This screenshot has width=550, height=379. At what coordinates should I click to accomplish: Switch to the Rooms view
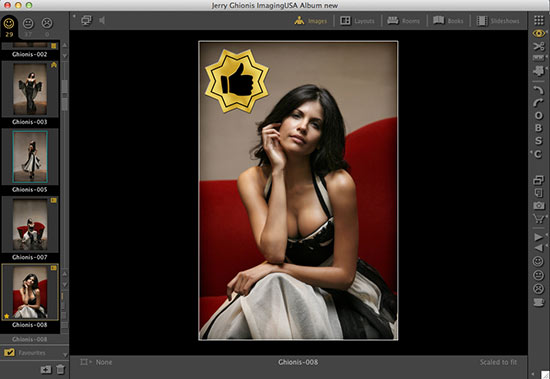(403, 21)
